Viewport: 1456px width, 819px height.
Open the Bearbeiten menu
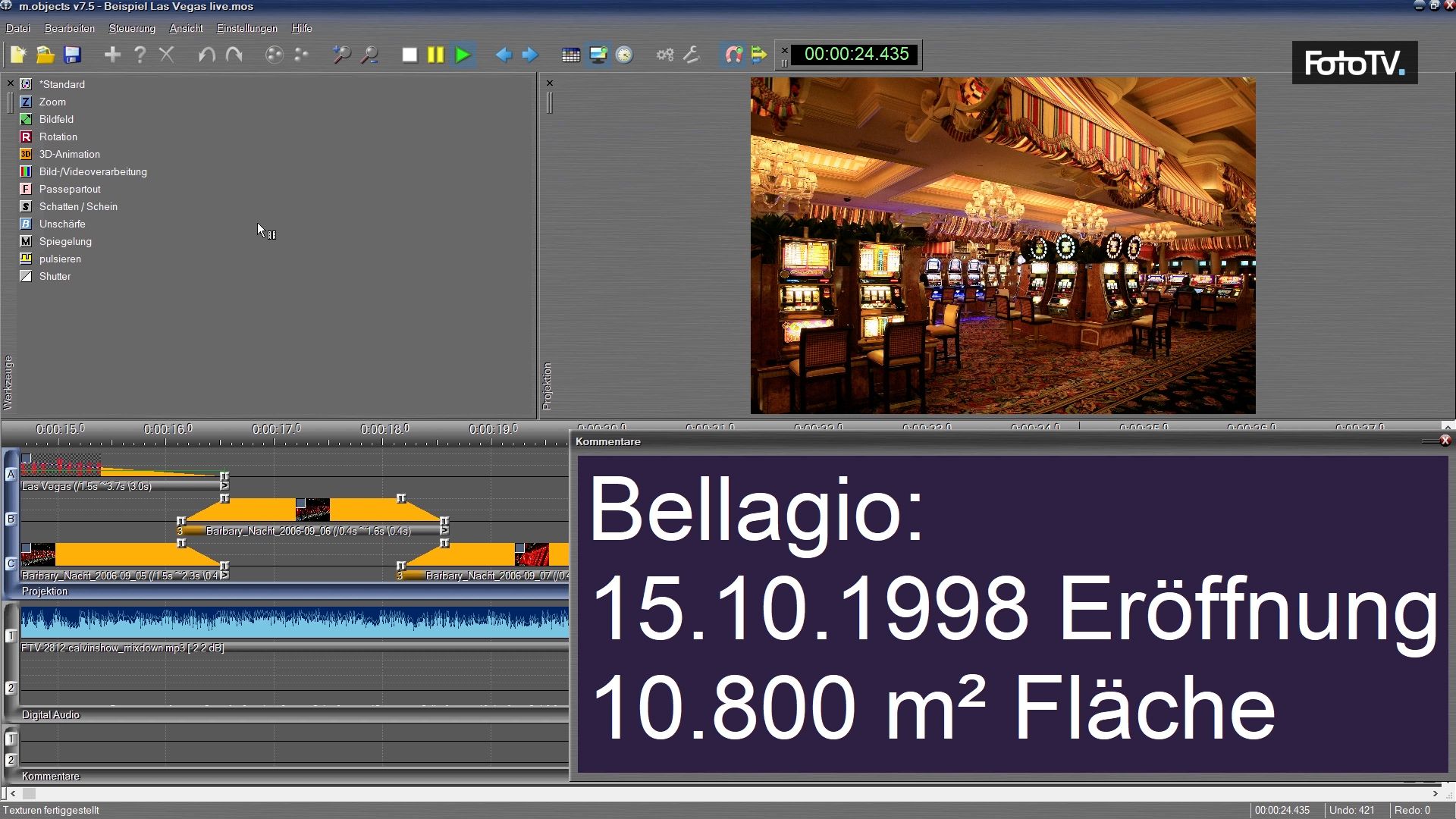(70, 28)
